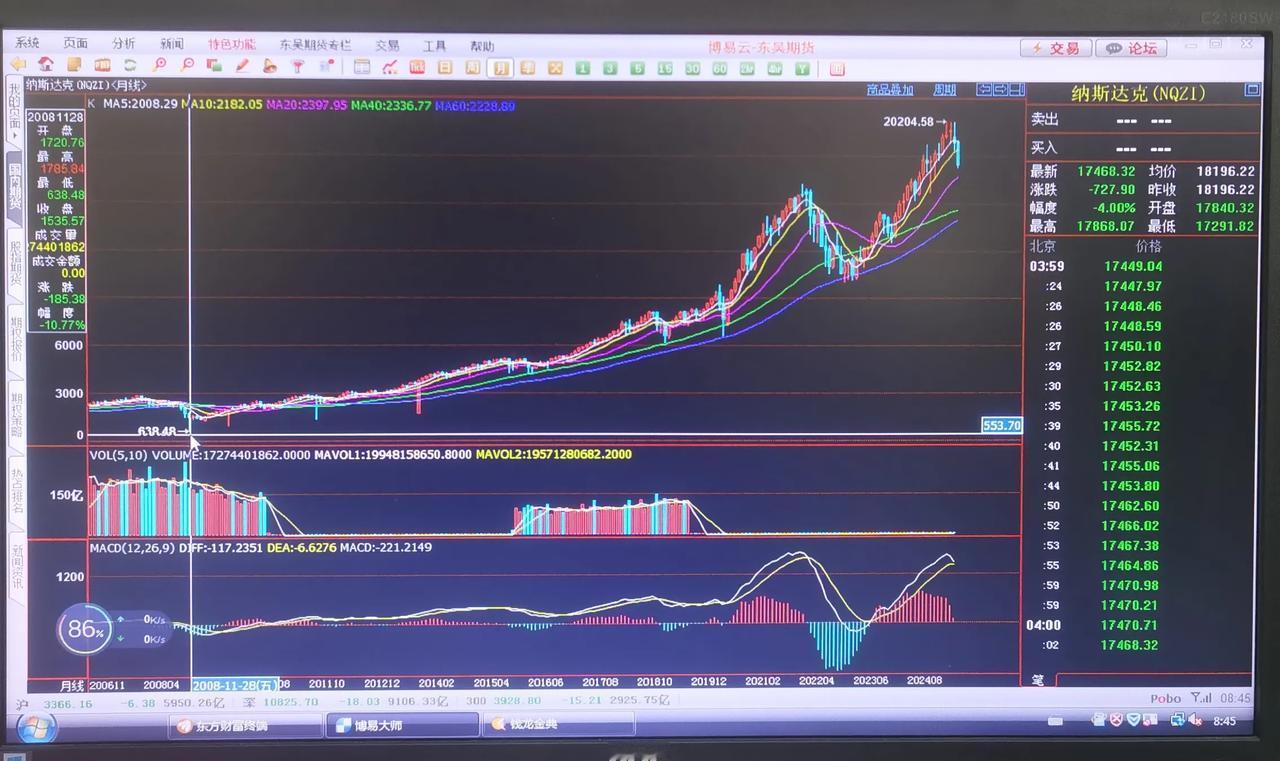Switch to the 2-hour period icon
This screenshot has height=761, width=1280.
(x=746, y=68)
